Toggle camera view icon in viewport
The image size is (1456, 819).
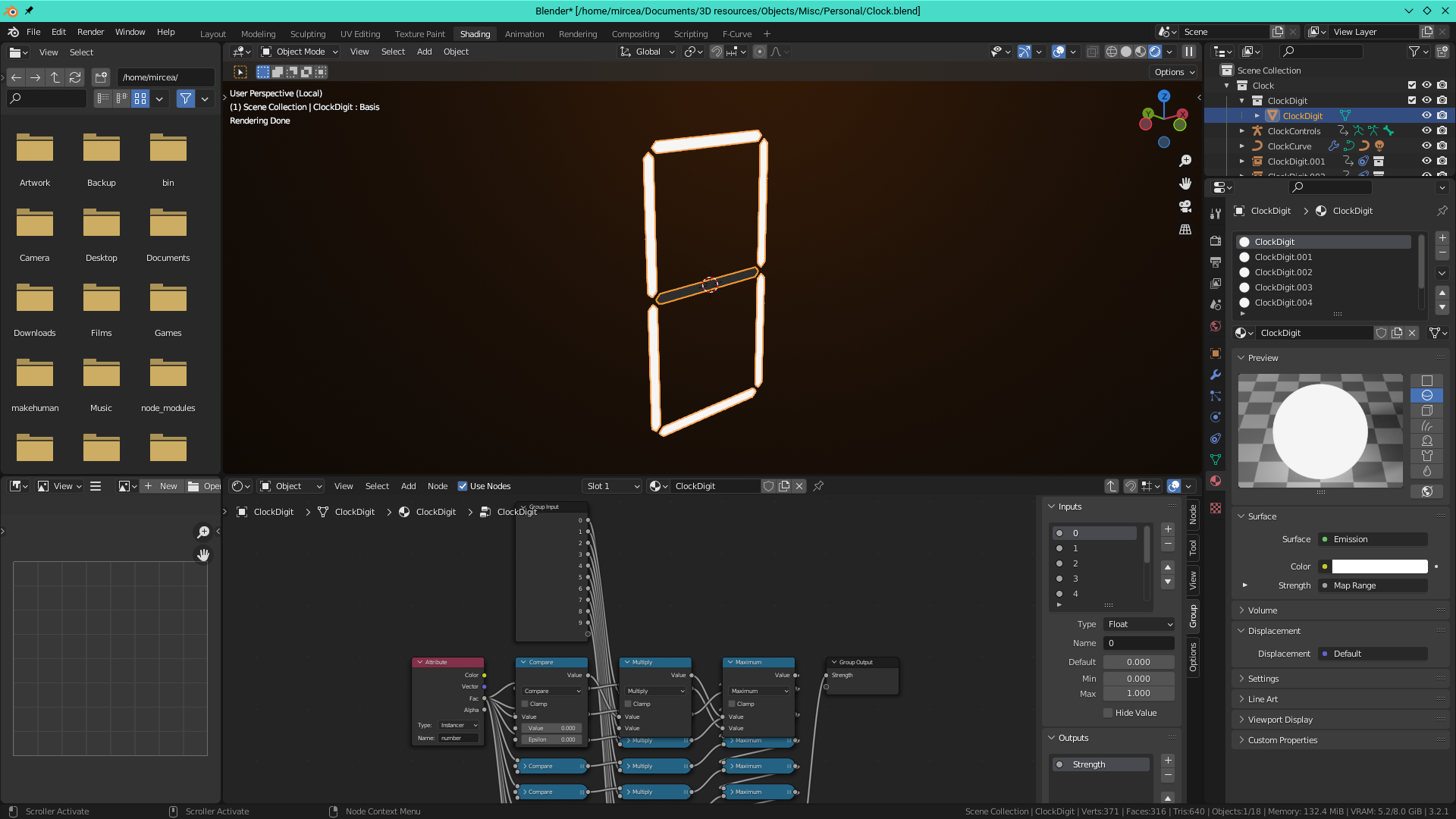tap(1185, 206)
